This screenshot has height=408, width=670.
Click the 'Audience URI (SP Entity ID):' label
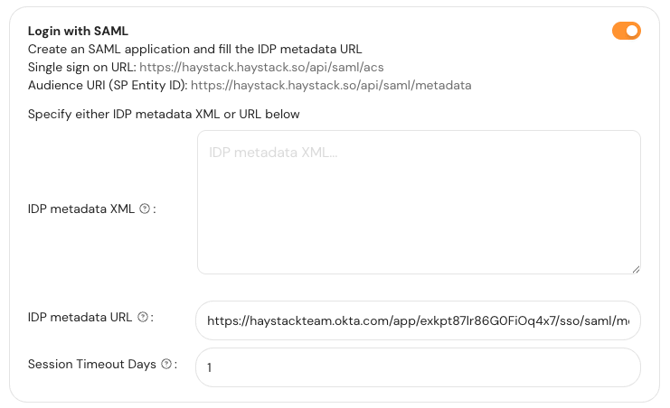(x=108, y=85)
